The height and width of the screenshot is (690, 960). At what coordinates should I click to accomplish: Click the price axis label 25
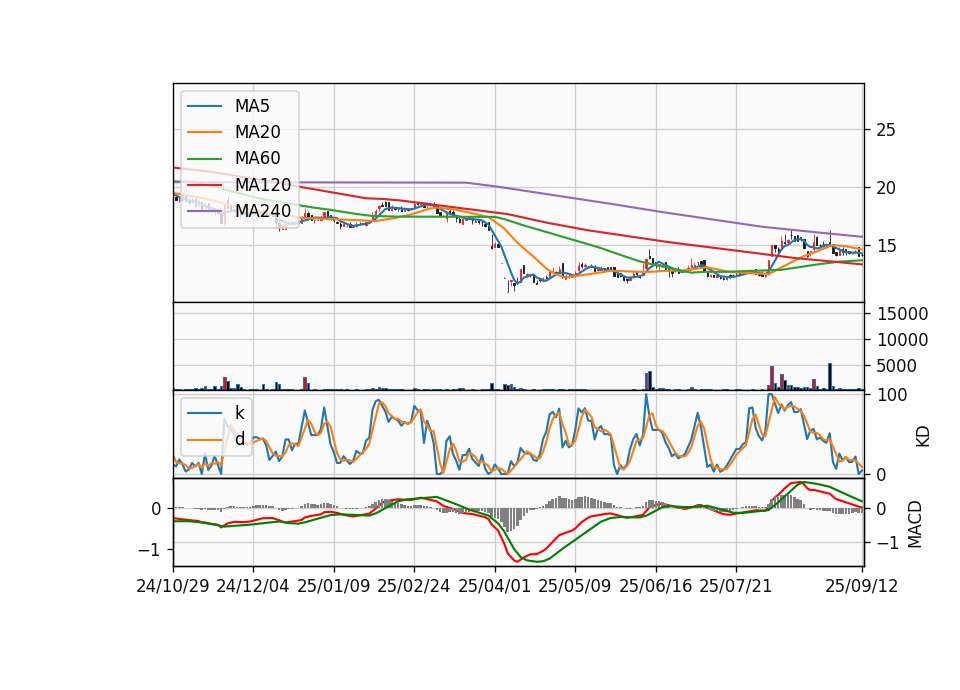click(x=886, y=130)
